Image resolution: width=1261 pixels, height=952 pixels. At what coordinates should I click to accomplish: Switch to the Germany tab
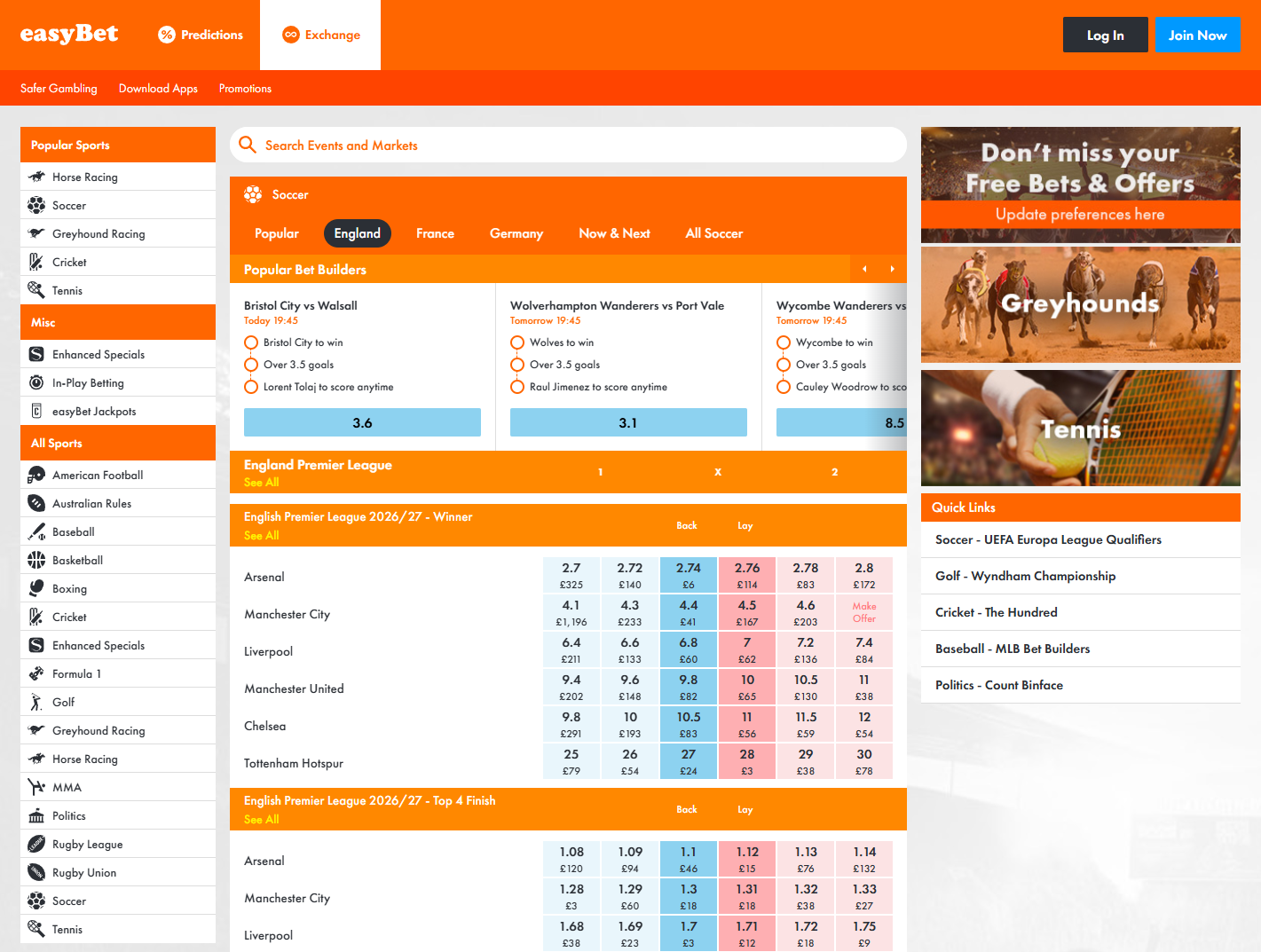point(516,233)
